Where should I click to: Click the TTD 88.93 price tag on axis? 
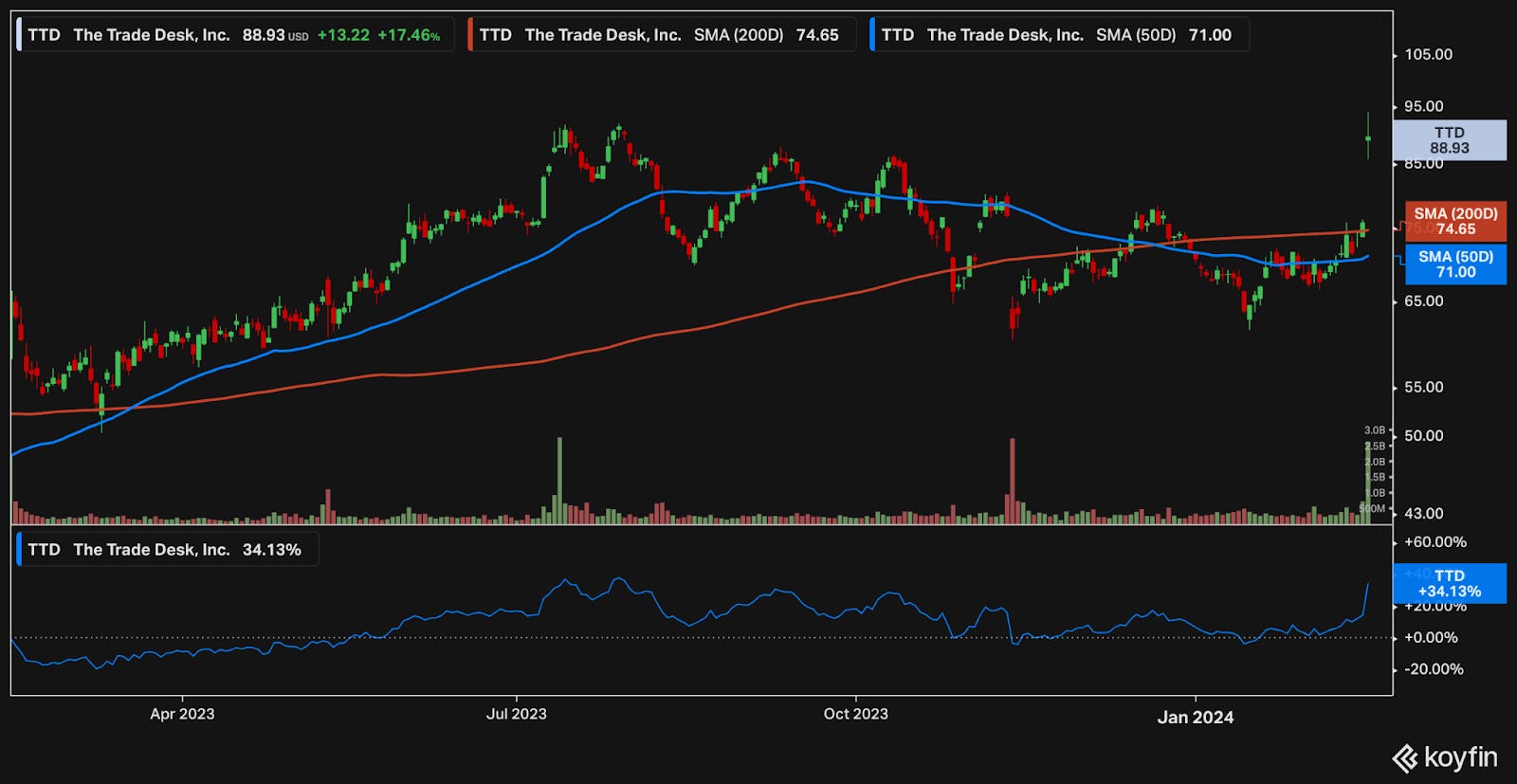click(x=1449, y=140)
